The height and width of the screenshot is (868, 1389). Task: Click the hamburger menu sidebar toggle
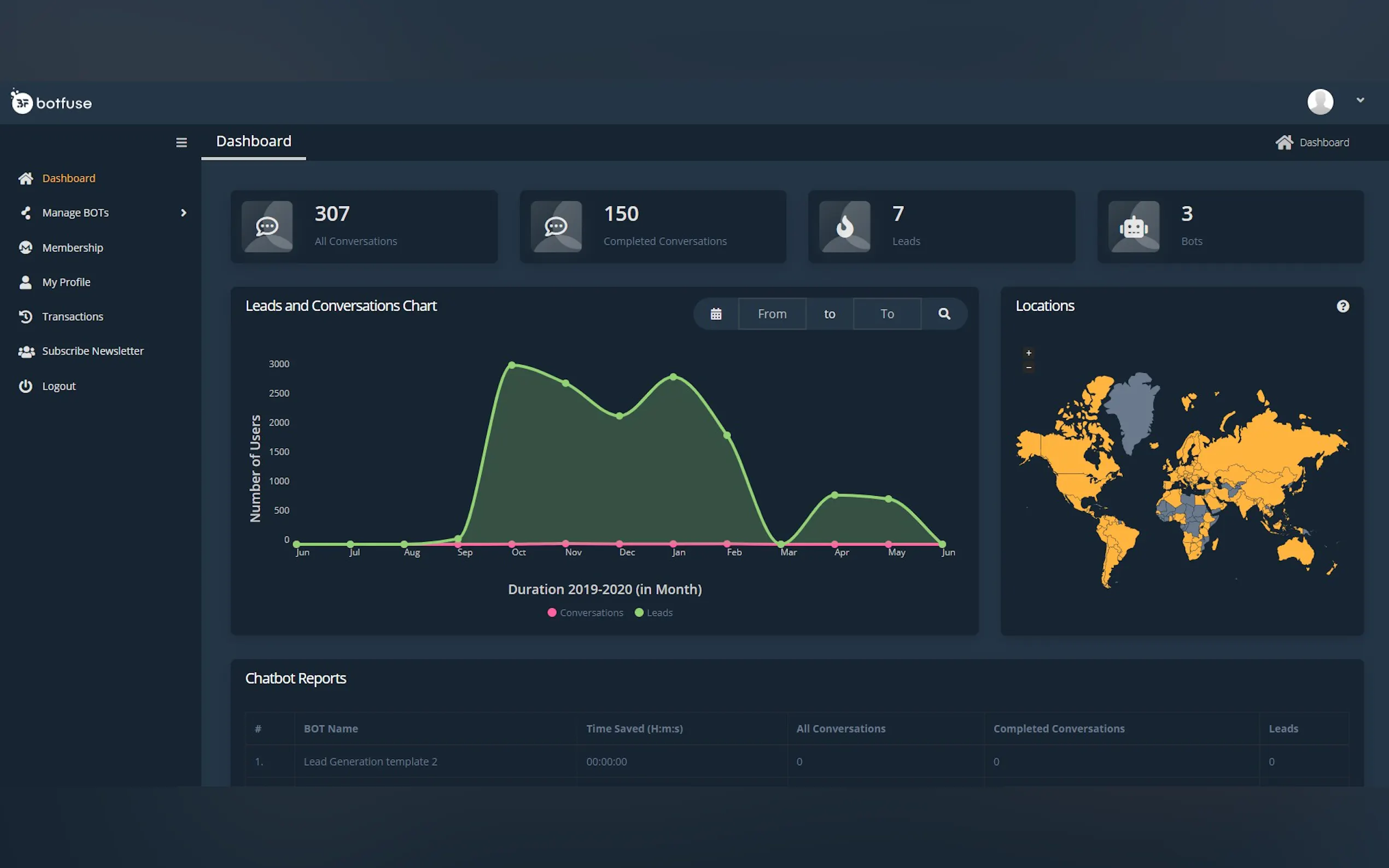[182, 142]
